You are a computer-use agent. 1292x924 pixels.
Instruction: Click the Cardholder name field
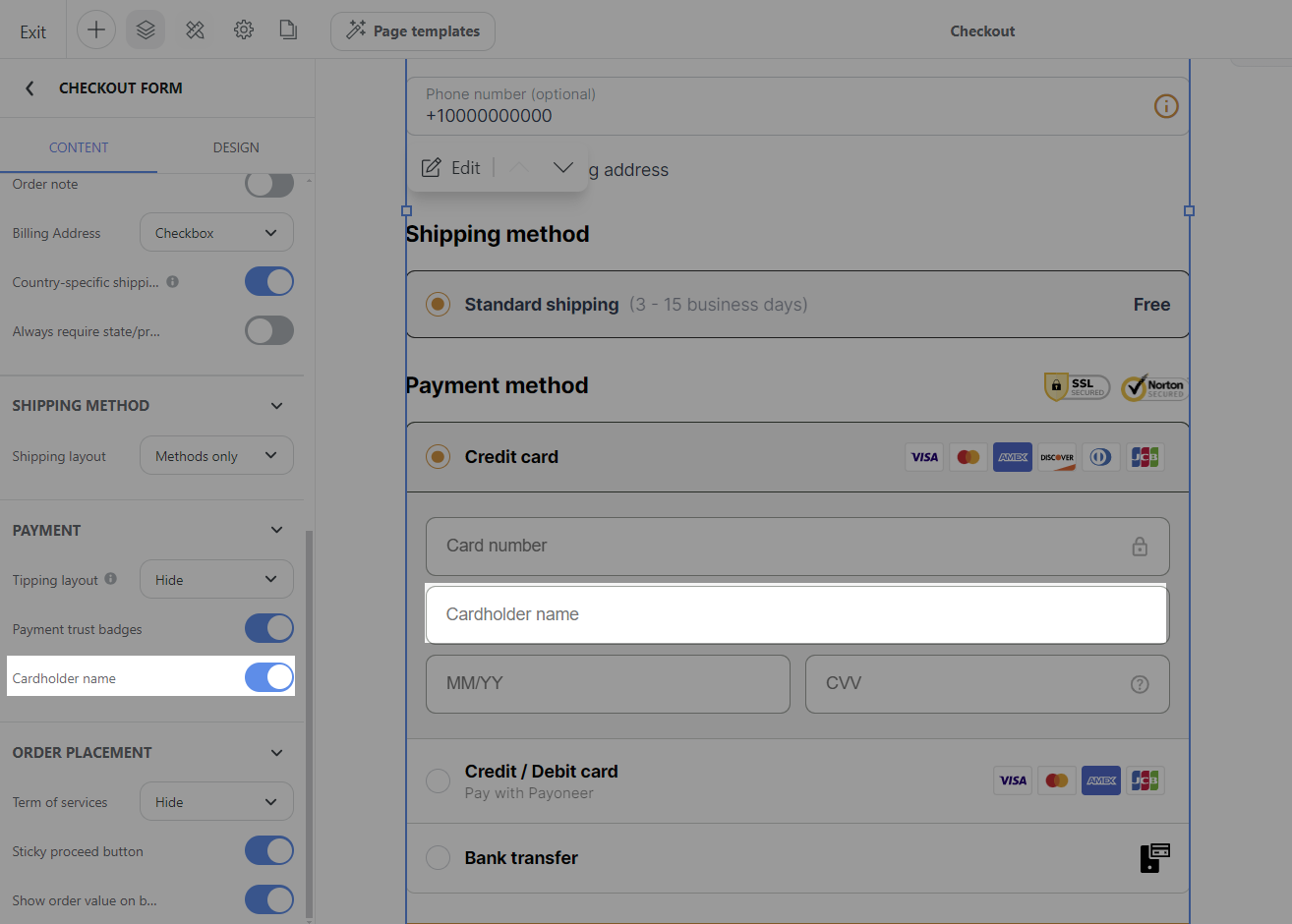(797, 614)
